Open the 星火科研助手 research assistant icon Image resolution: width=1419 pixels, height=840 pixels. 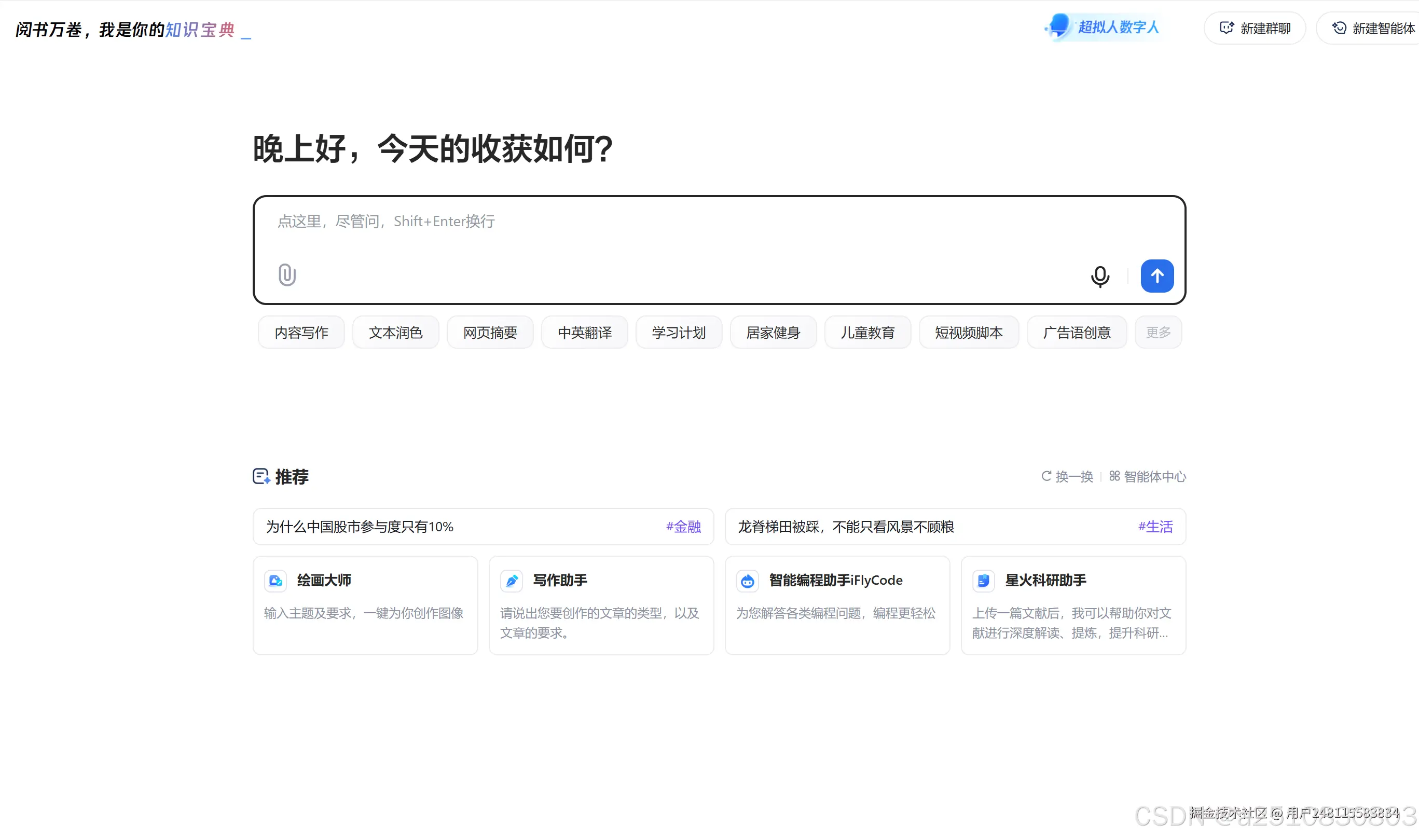pos(984,580)
